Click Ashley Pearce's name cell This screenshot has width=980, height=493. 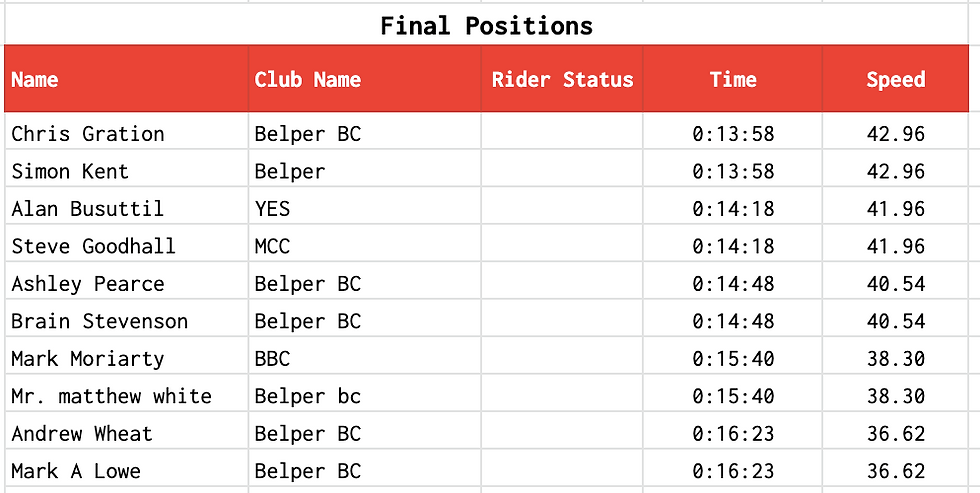pyautogui.click(x=88, y=284)
